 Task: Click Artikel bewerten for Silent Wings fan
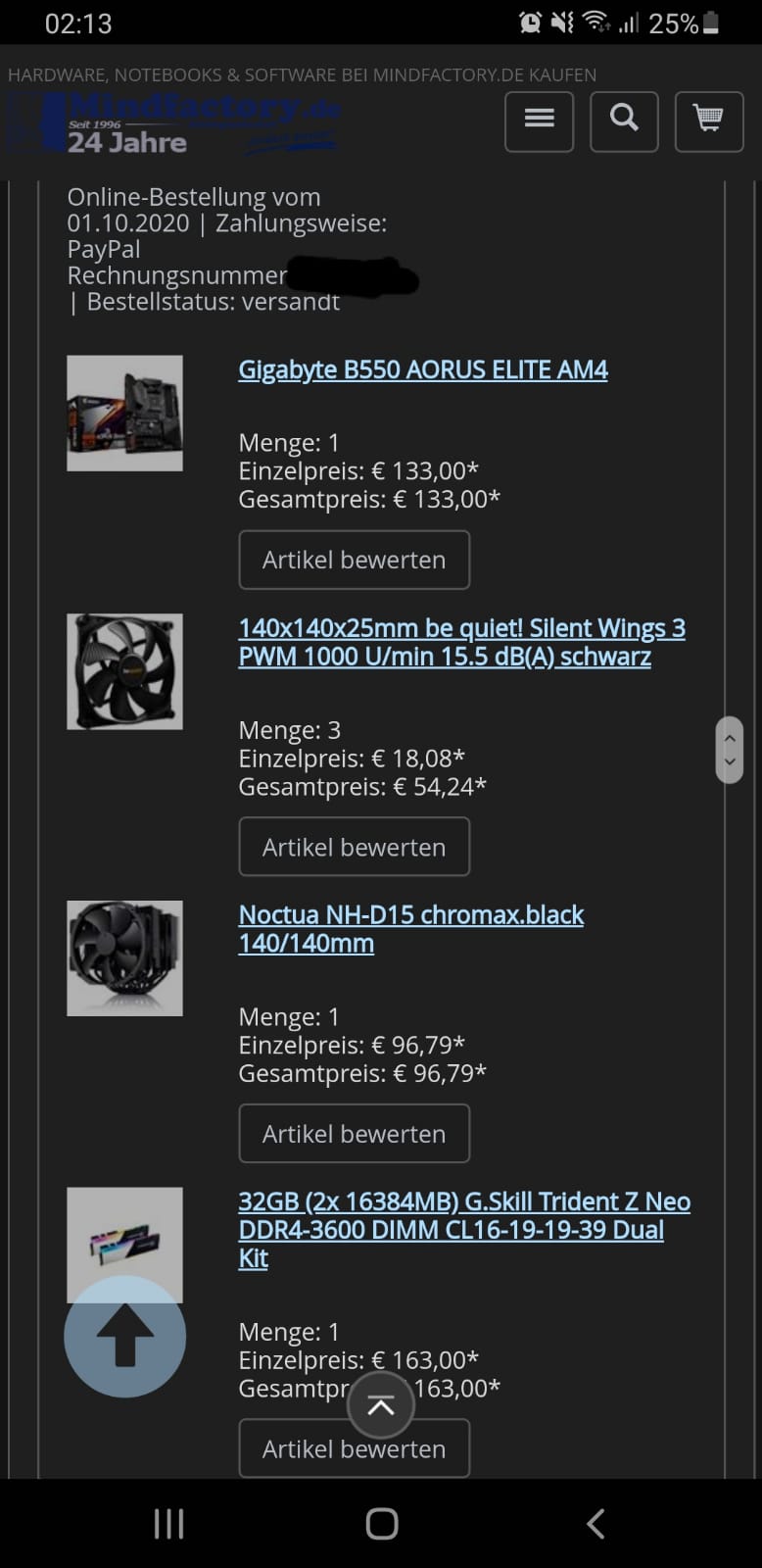[x=355, y=847]
